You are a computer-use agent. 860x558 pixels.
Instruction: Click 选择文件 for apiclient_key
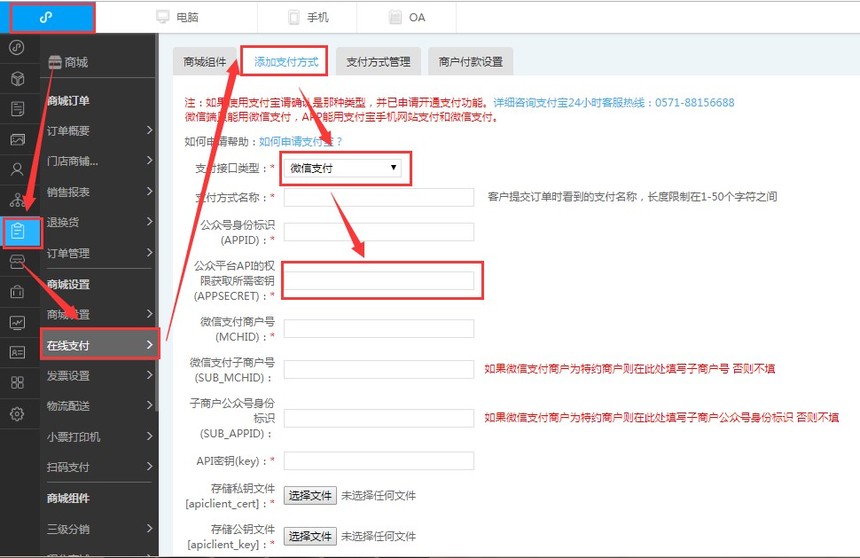click(x=310, y=536)
